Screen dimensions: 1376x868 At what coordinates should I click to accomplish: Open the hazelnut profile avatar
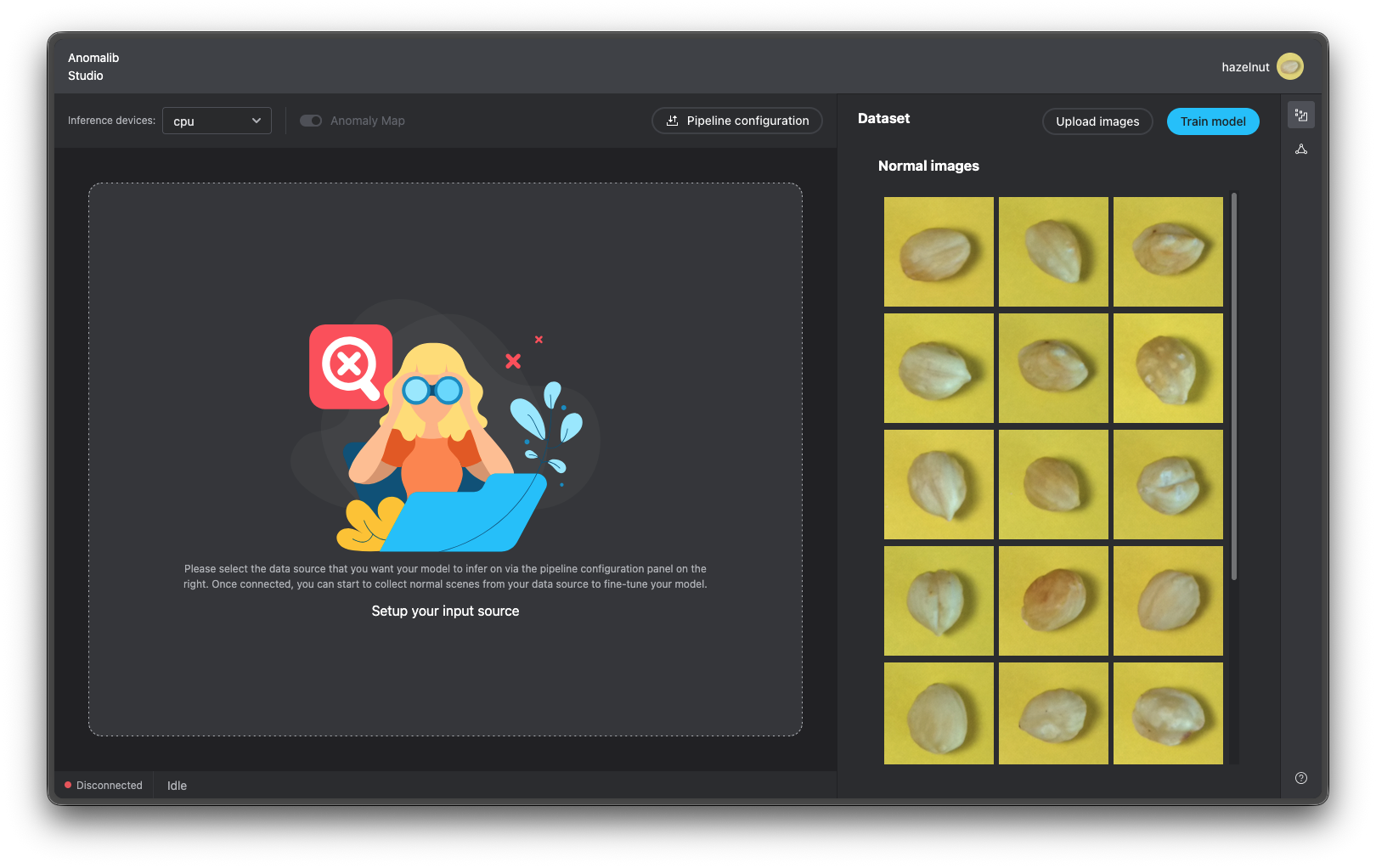(x=1290, y=66)
